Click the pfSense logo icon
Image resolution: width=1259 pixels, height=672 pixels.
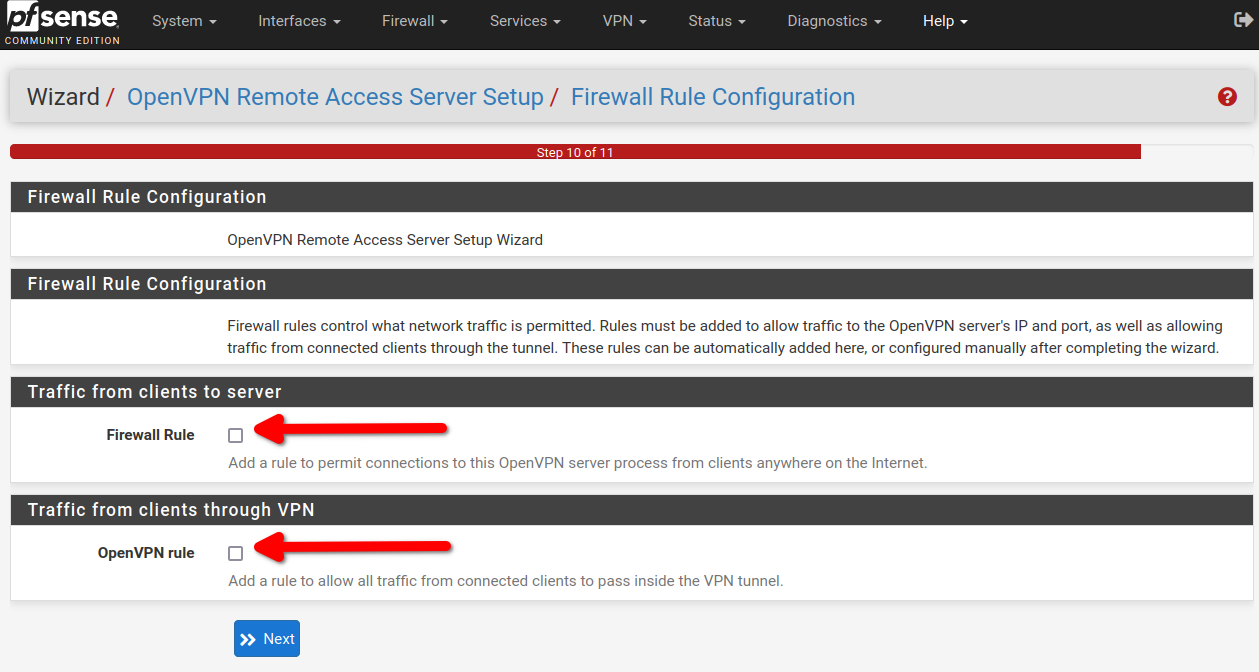click(x=62, y=24)
